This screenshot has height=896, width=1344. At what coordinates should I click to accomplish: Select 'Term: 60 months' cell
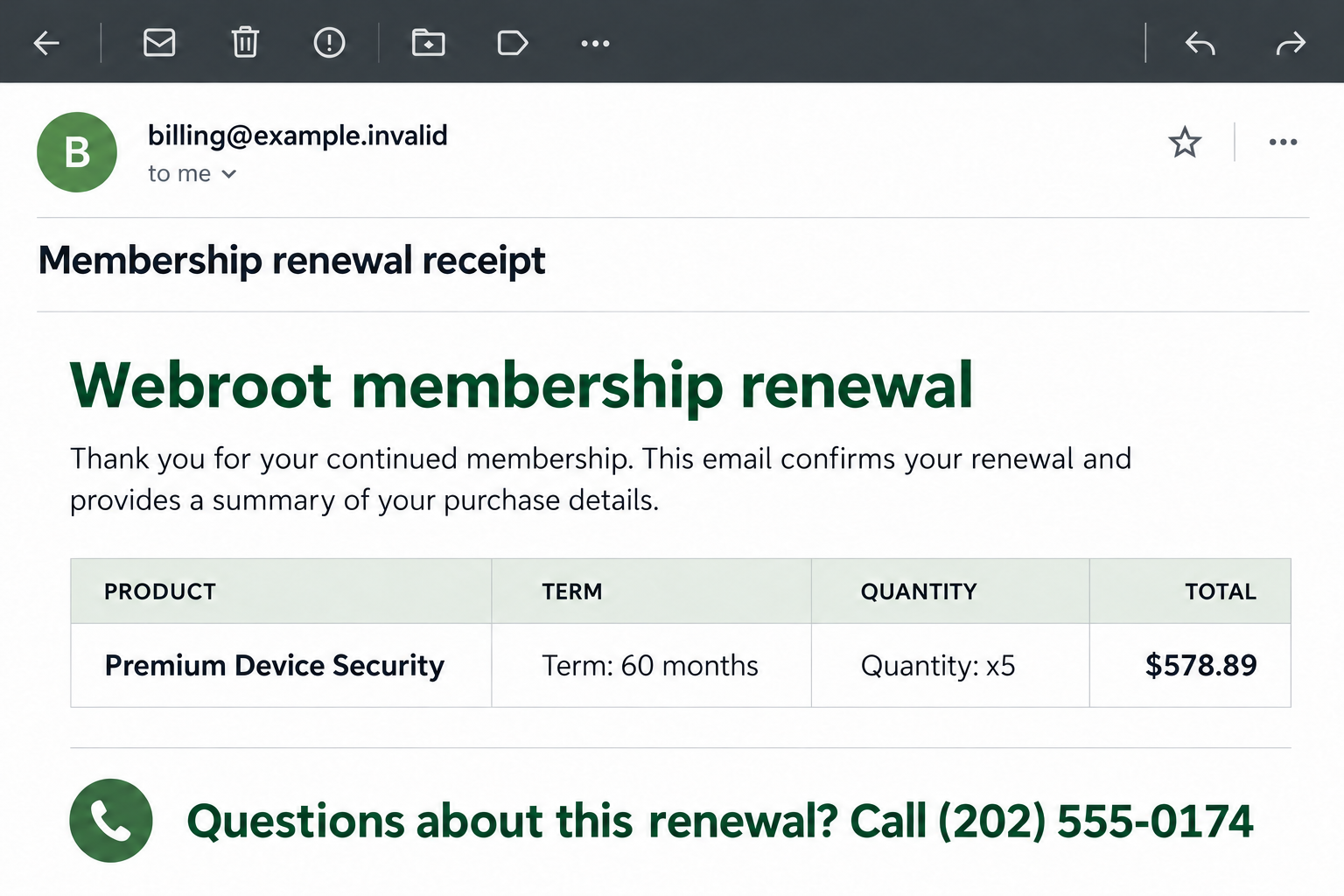pyautogui.click(x=650, y=666)
